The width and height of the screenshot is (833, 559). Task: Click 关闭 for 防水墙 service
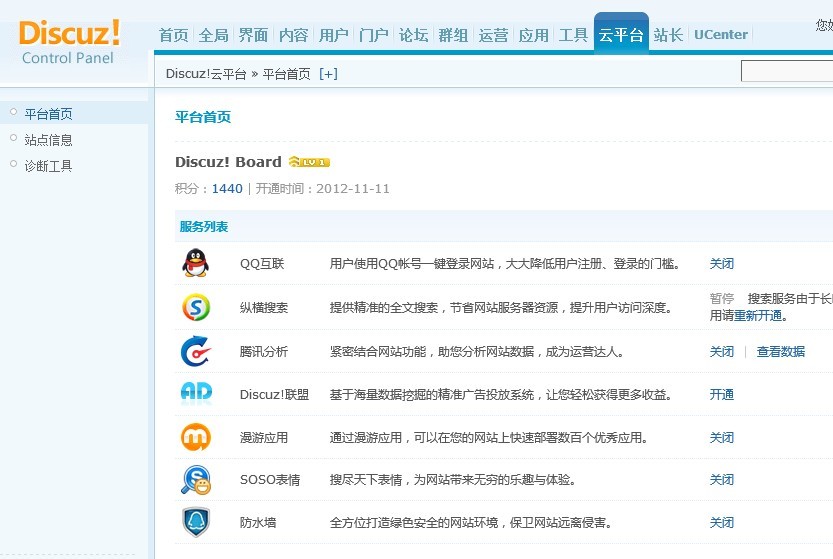pos(721,522)
